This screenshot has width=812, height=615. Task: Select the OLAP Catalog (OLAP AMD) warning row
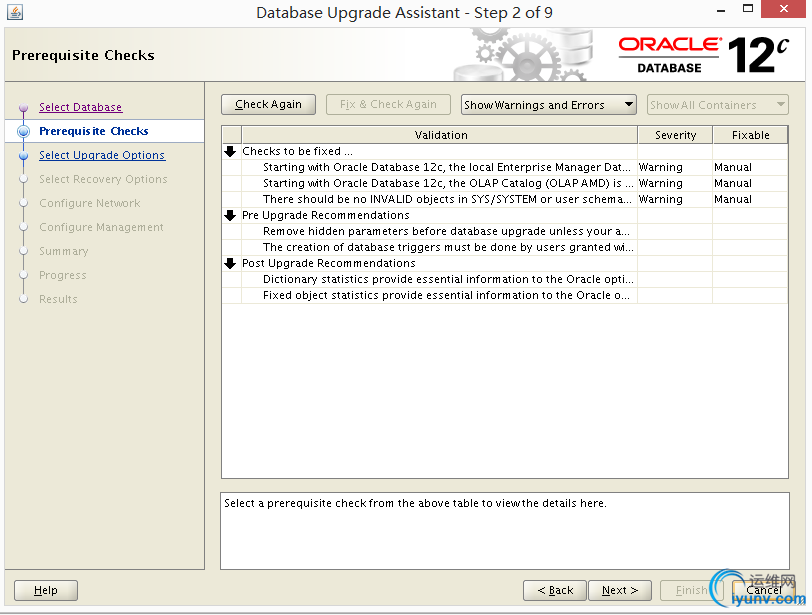505,183
